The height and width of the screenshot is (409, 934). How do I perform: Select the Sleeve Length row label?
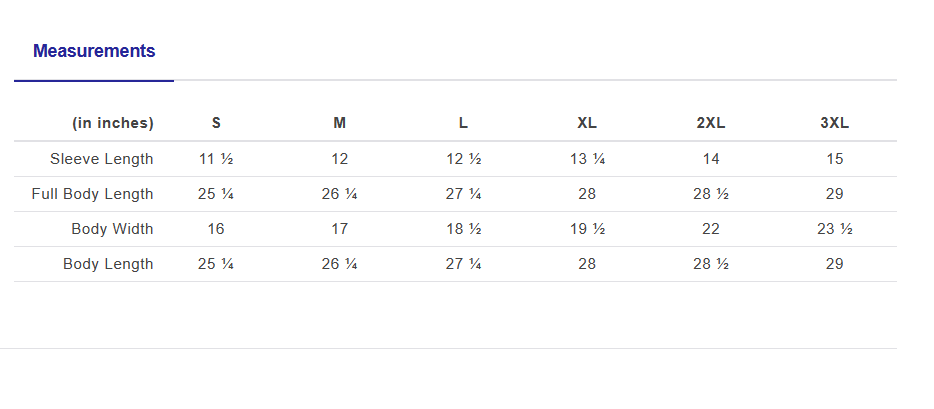tap(102, 159)
